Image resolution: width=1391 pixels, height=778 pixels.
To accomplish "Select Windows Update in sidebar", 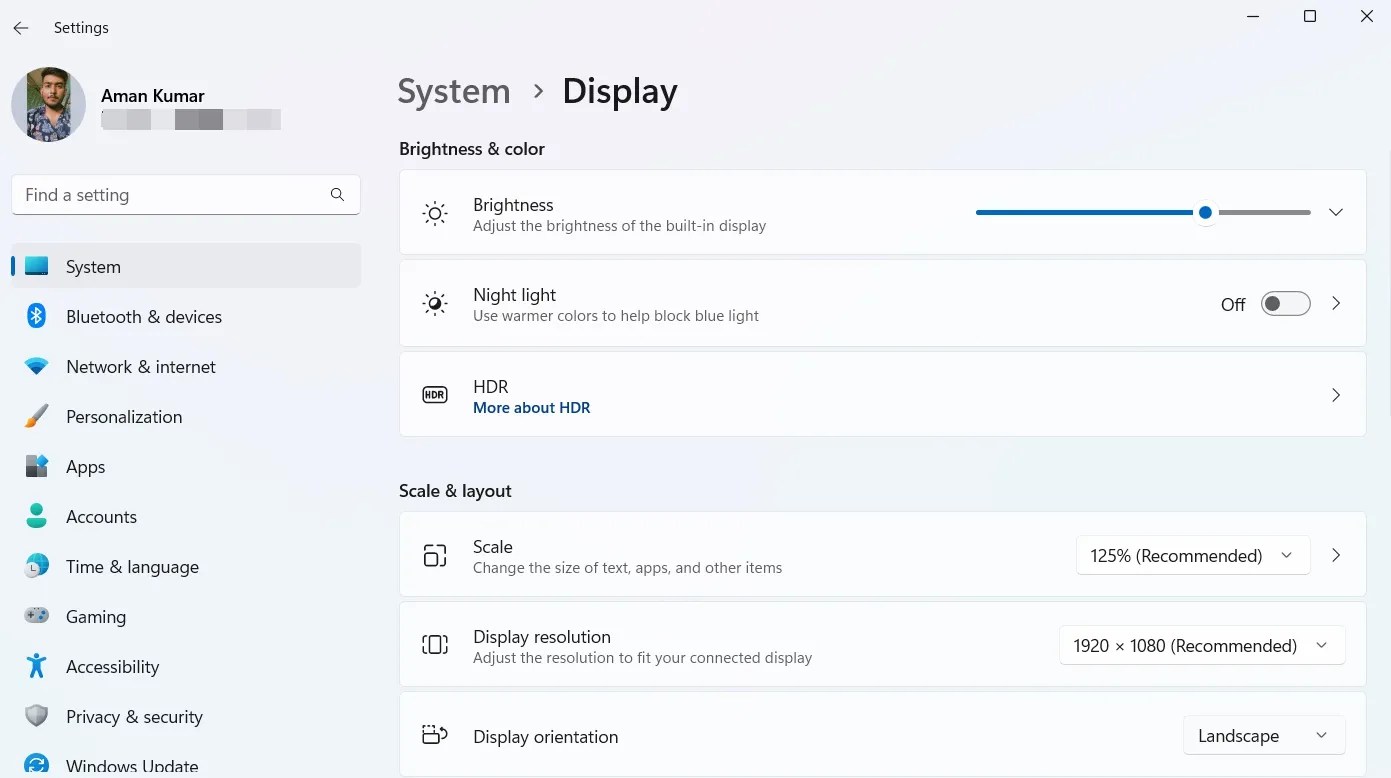I will pos(131,763).
